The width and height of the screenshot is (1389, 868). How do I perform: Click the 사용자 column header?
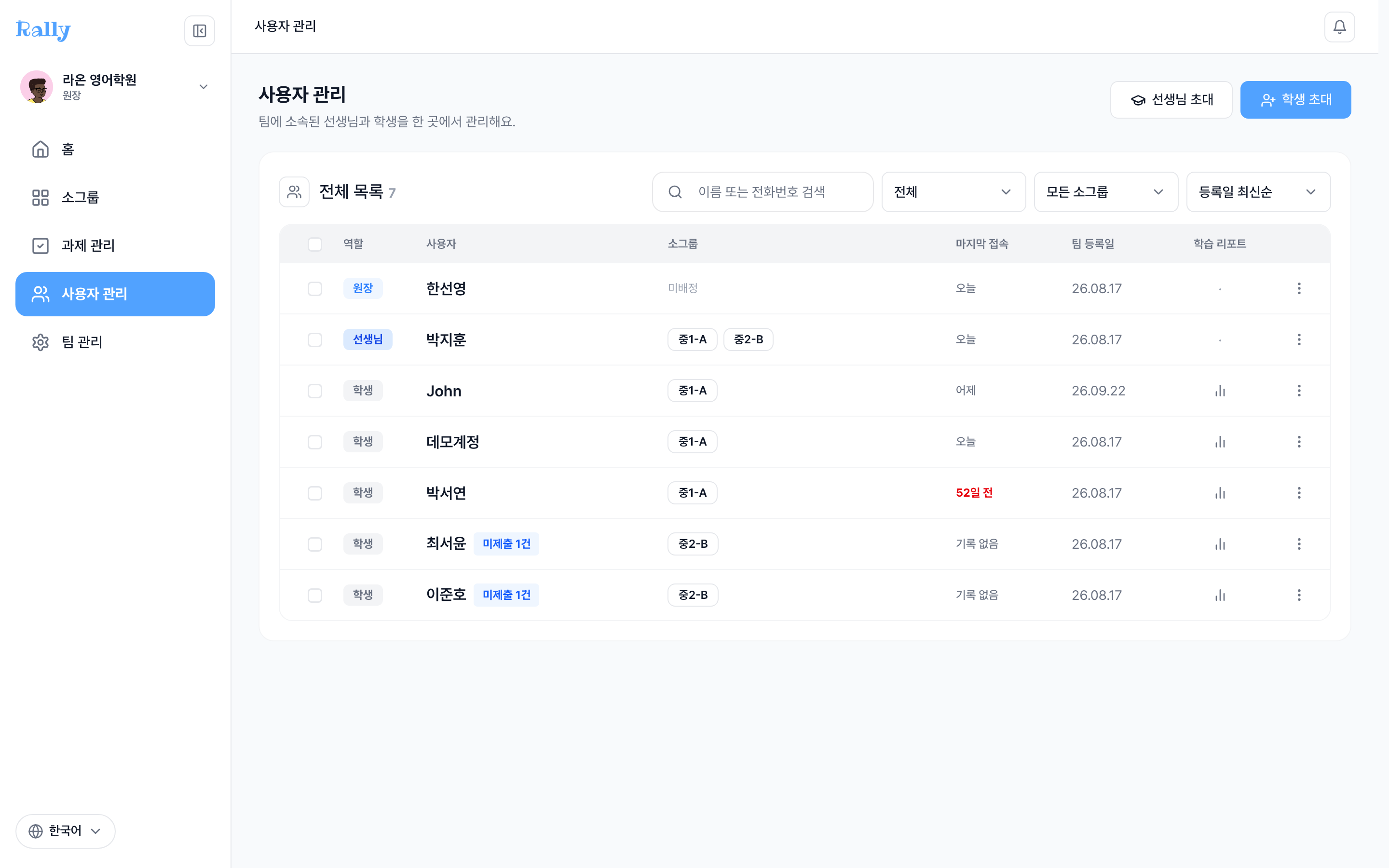tap(441, 244)
